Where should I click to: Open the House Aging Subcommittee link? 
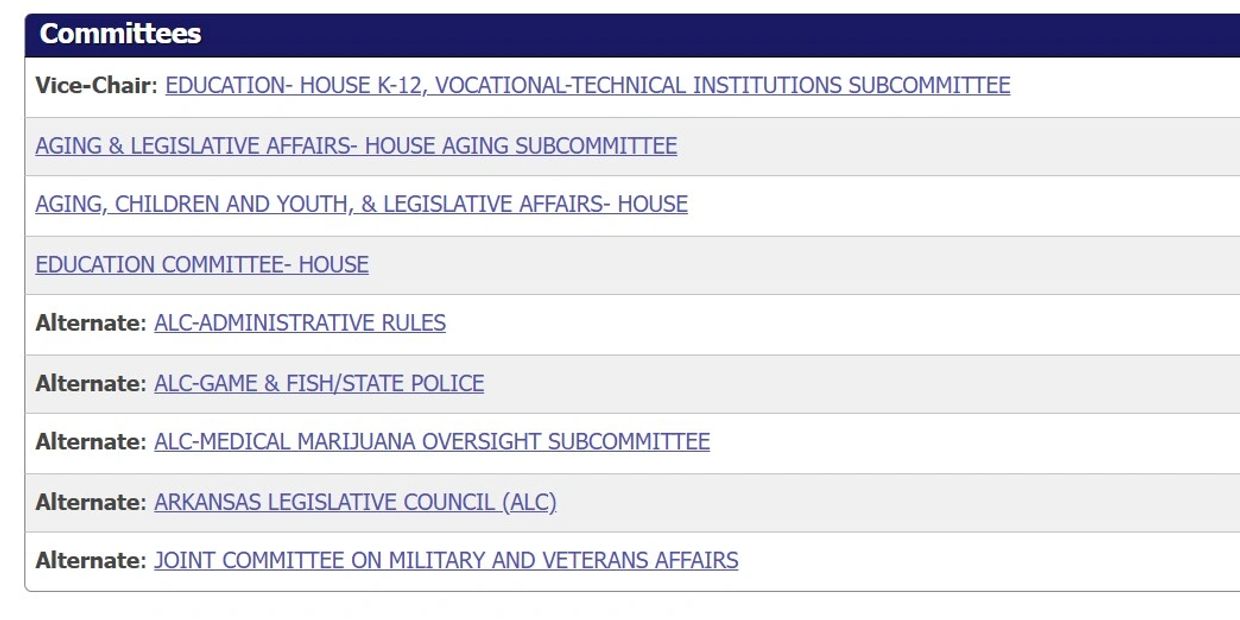pyautogui.click(x=356, y=146)
